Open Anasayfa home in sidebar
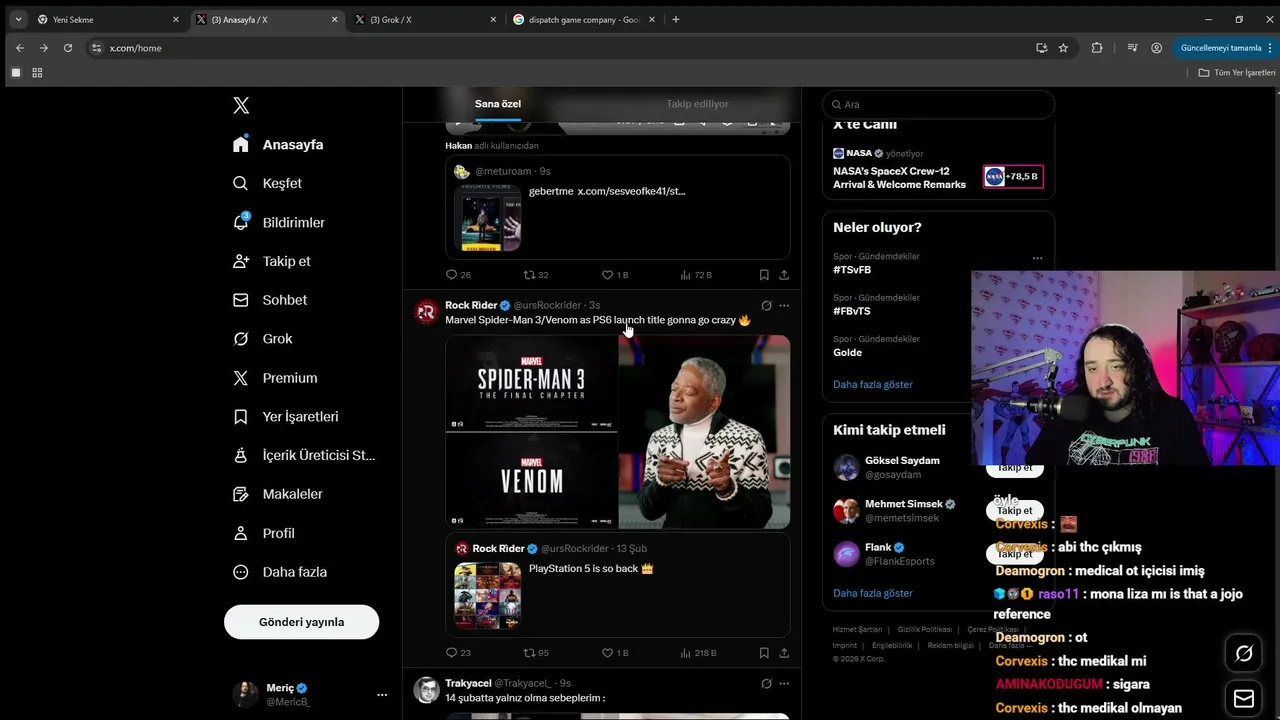The height and width of the screenshot is (720, 1280). (x=278, y=144)
